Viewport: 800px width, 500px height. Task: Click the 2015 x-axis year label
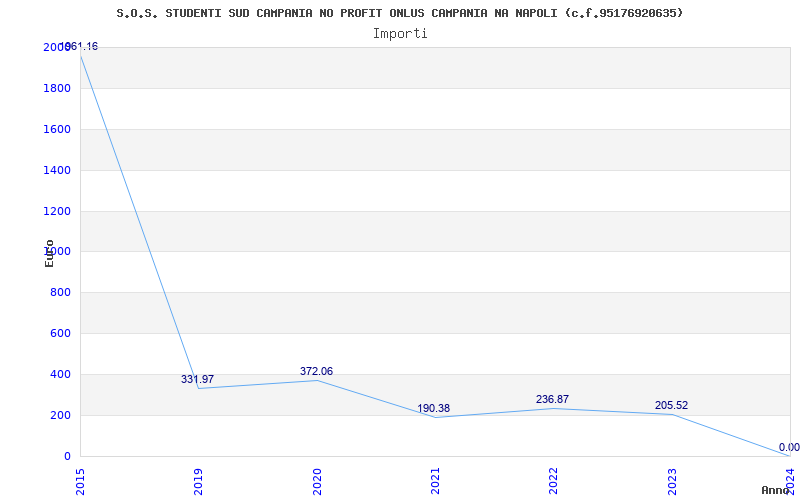coord(80,481)
